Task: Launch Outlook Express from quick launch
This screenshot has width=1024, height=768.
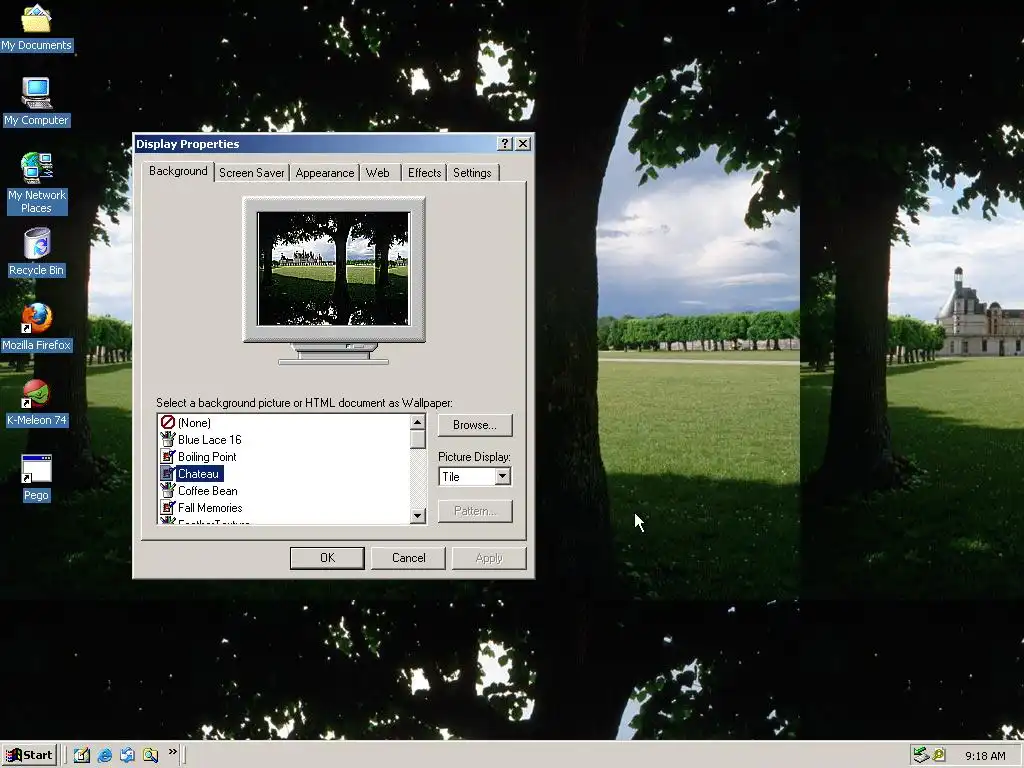Action: [127, 755]
